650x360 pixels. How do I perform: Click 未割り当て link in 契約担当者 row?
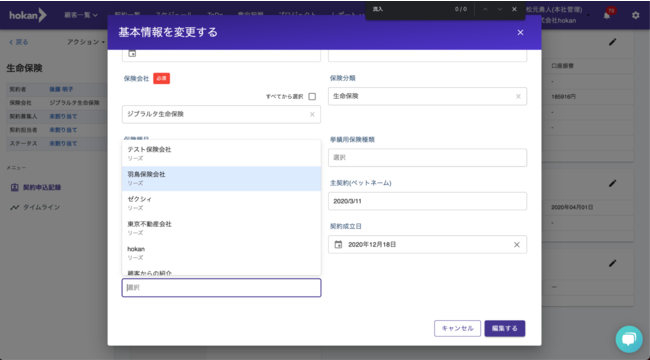[x=63, y=130]
